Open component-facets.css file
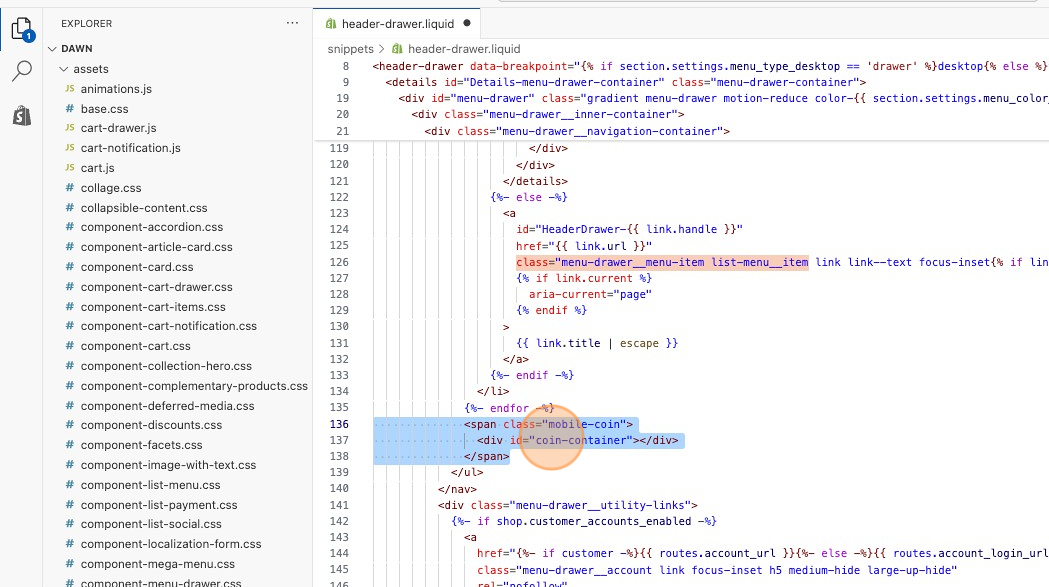Image resolution: width=1049 pixels, height=587 pixels. tap(141, 445)
